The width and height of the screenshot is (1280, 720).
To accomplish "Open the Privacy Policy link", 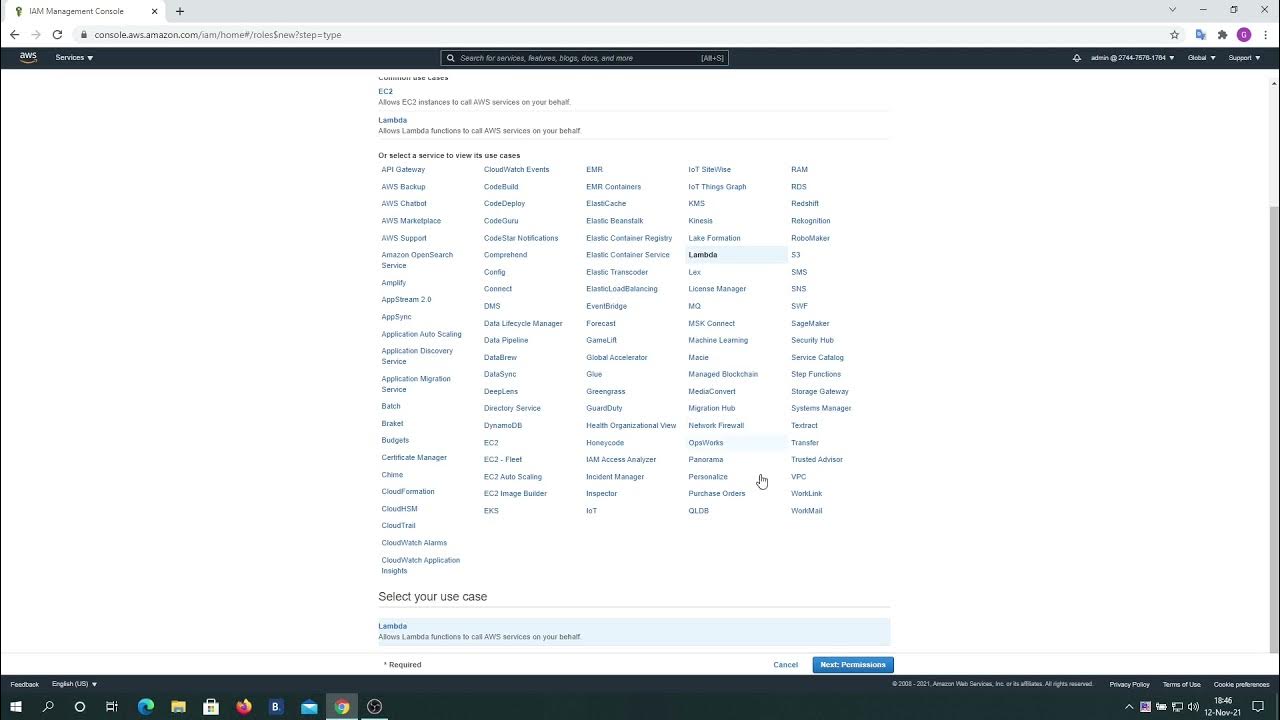I will coord(1129,684).
